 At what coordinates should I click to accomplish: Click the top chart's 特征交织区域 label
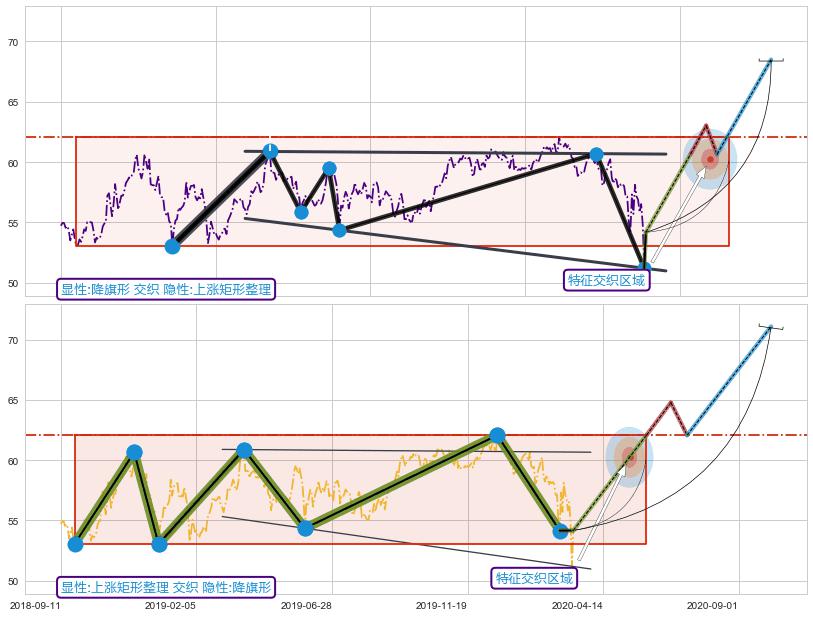click(607, 280)
